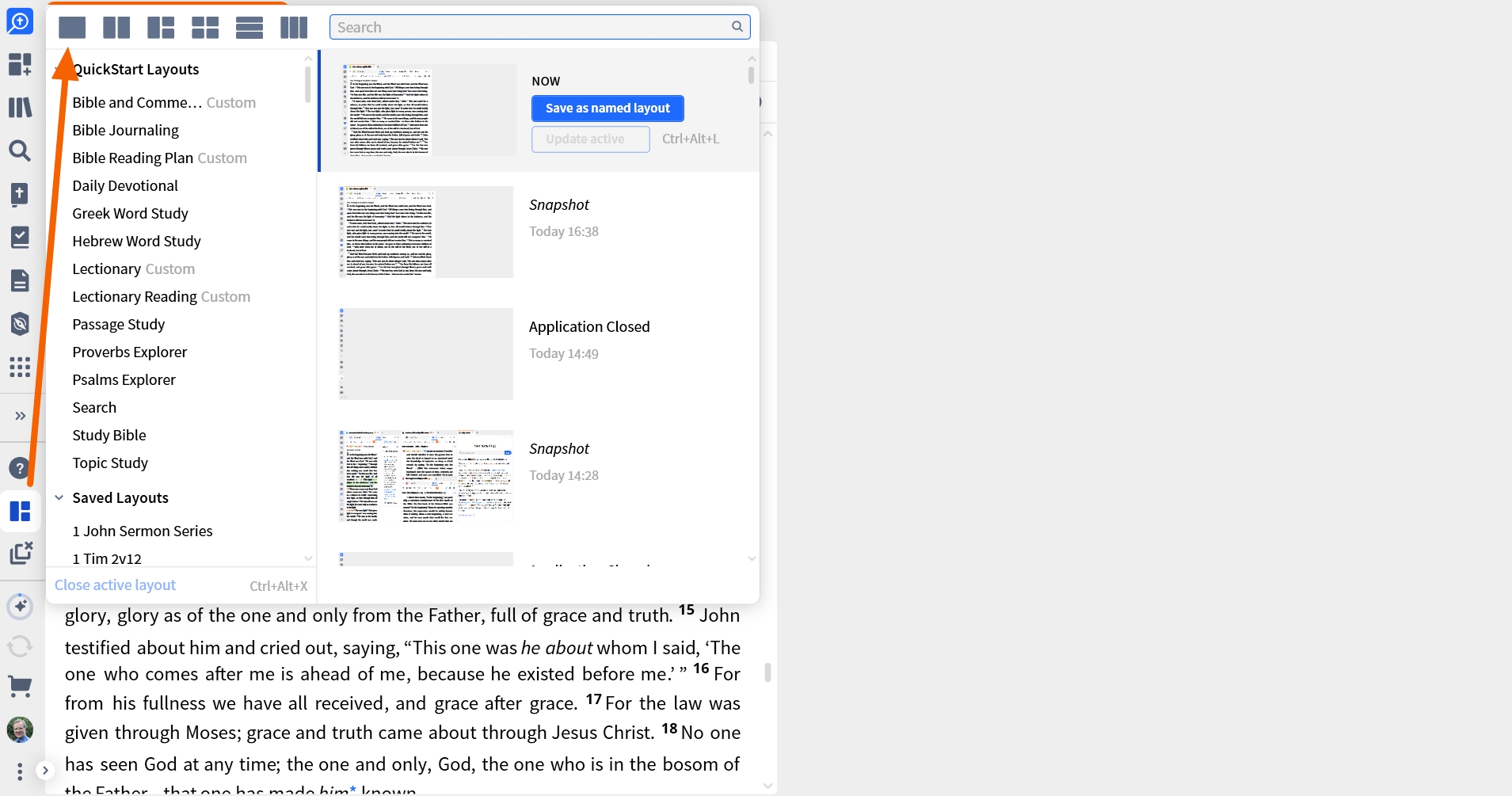The width and height of the screenshot is (1512, 796).
Task: Open the dashboard add-card icon
Action: pos(20,64)
